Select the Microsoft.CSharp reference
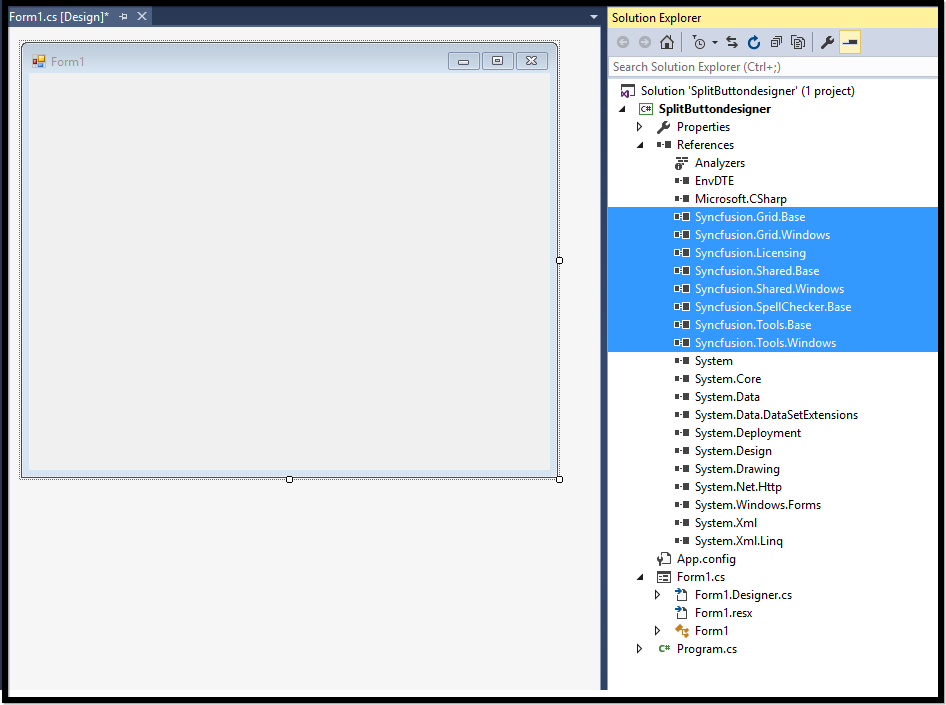 pos(740,199)
